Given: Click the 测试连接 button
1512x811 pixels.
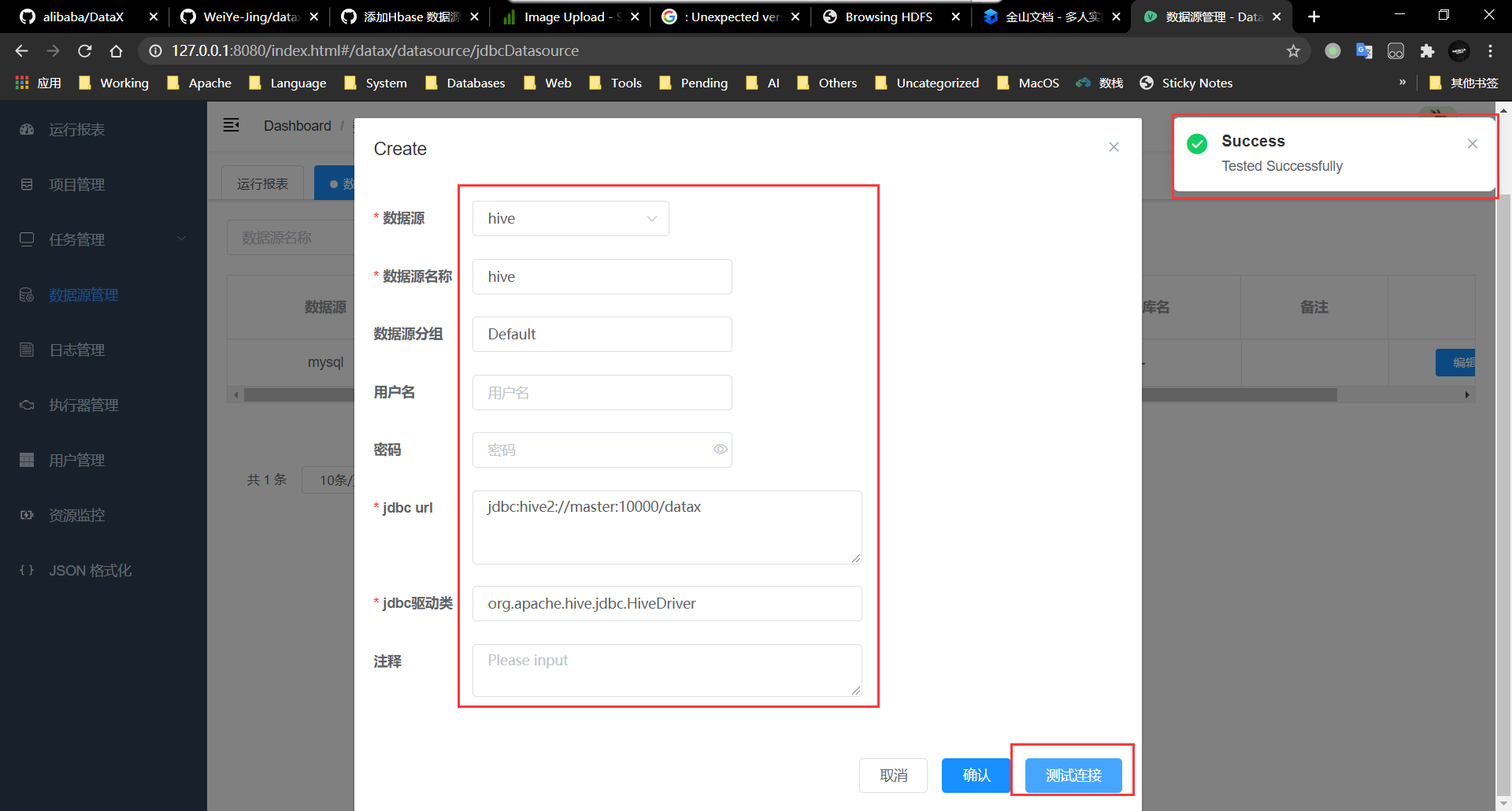Looking at the screenshot, I should point(1073,776).
